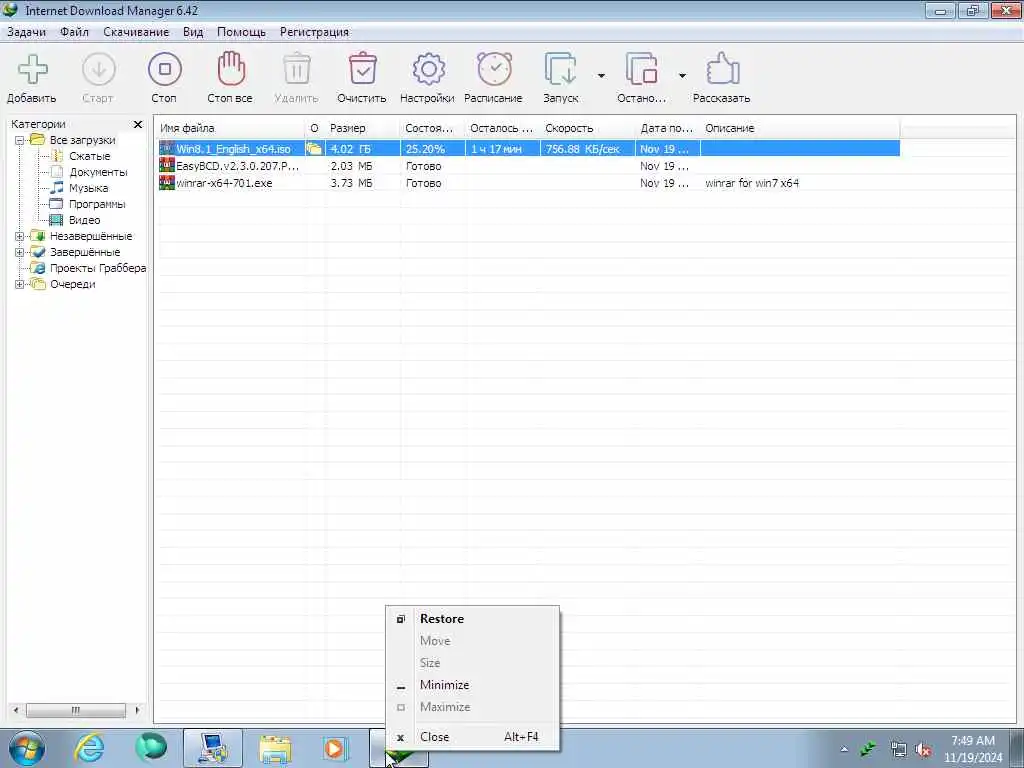Image resolution: width=1024 pixels, height=768 pixels.
Task: Click the Стоп все hand icon
Action: pos(231,69)
